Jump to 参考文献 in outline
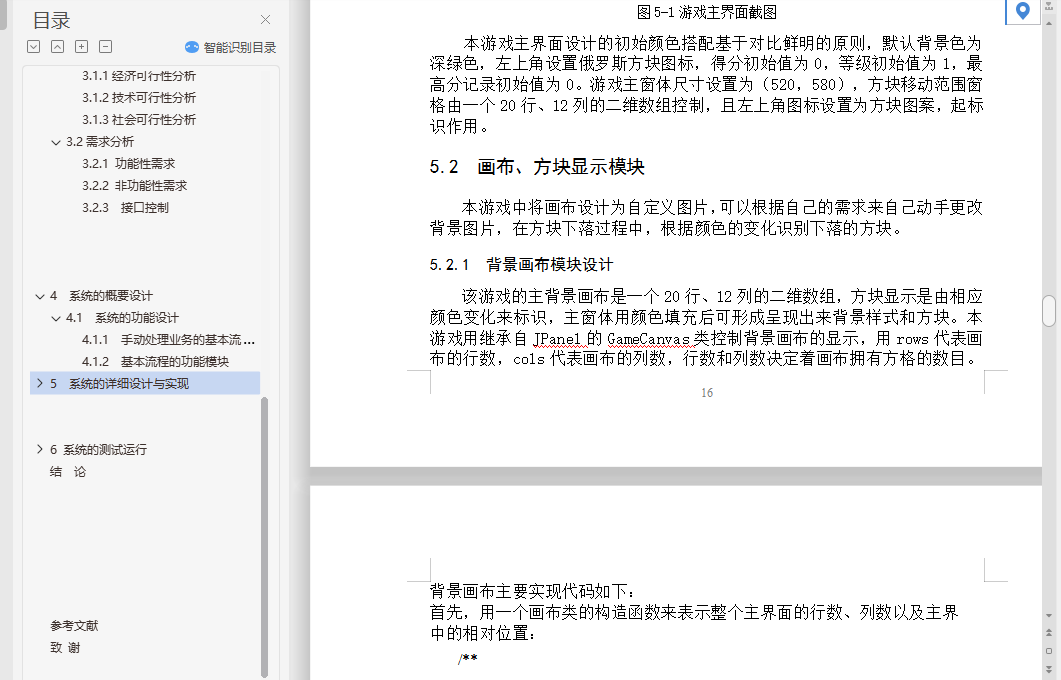Viewport: 1061px width, 680px height. coord(74,626)
